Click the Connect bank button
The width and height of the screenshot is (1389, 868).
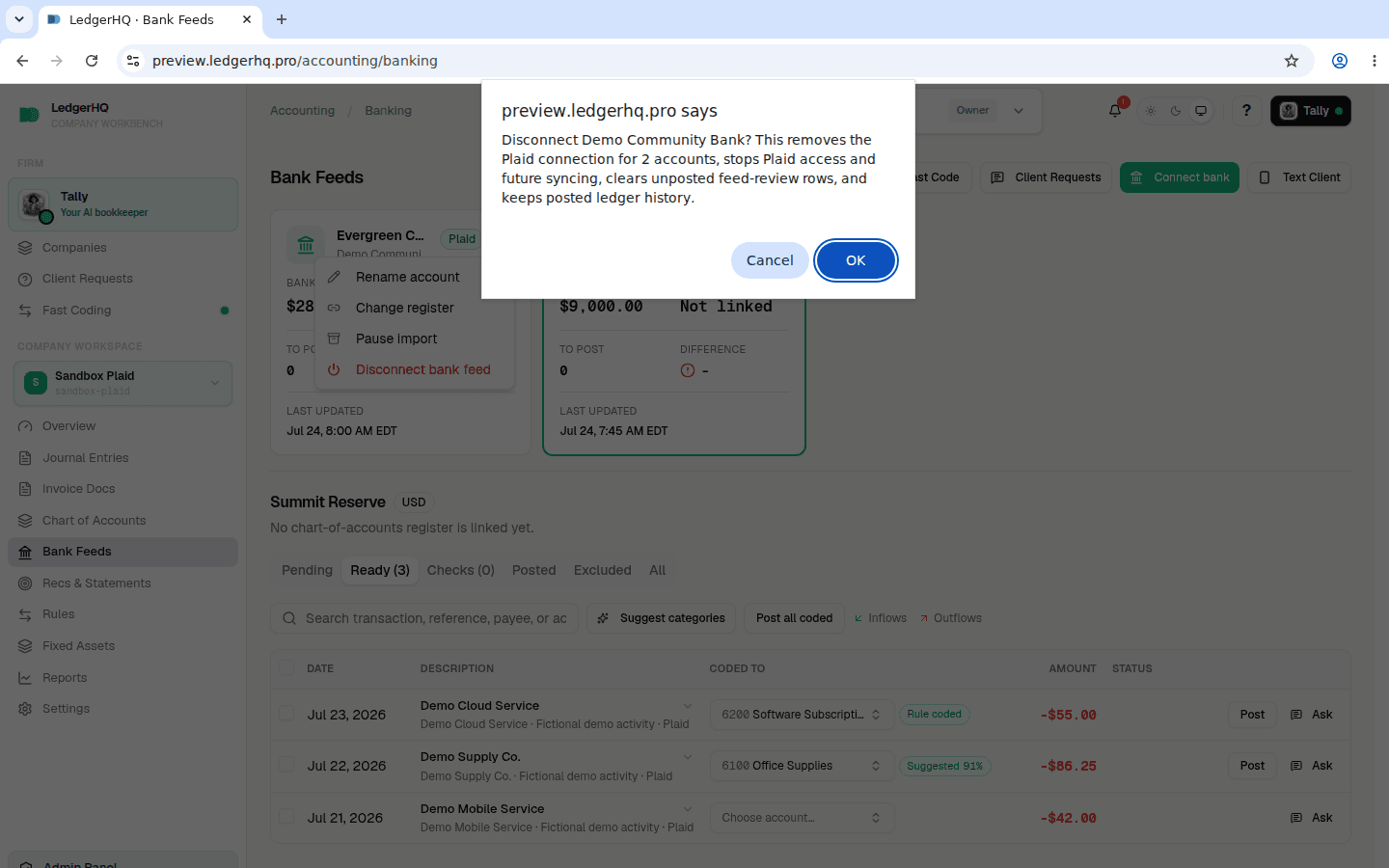pos(1179,177)
